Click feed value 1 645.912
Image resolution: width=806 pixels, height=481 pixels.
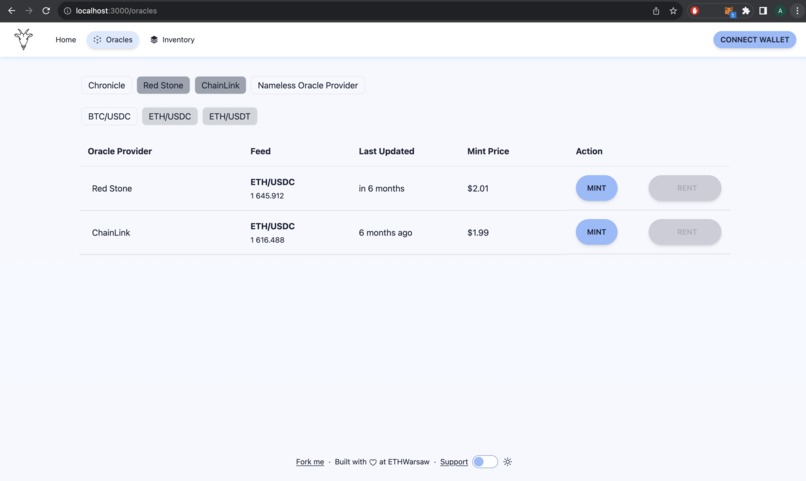click(x=267, y=196)
